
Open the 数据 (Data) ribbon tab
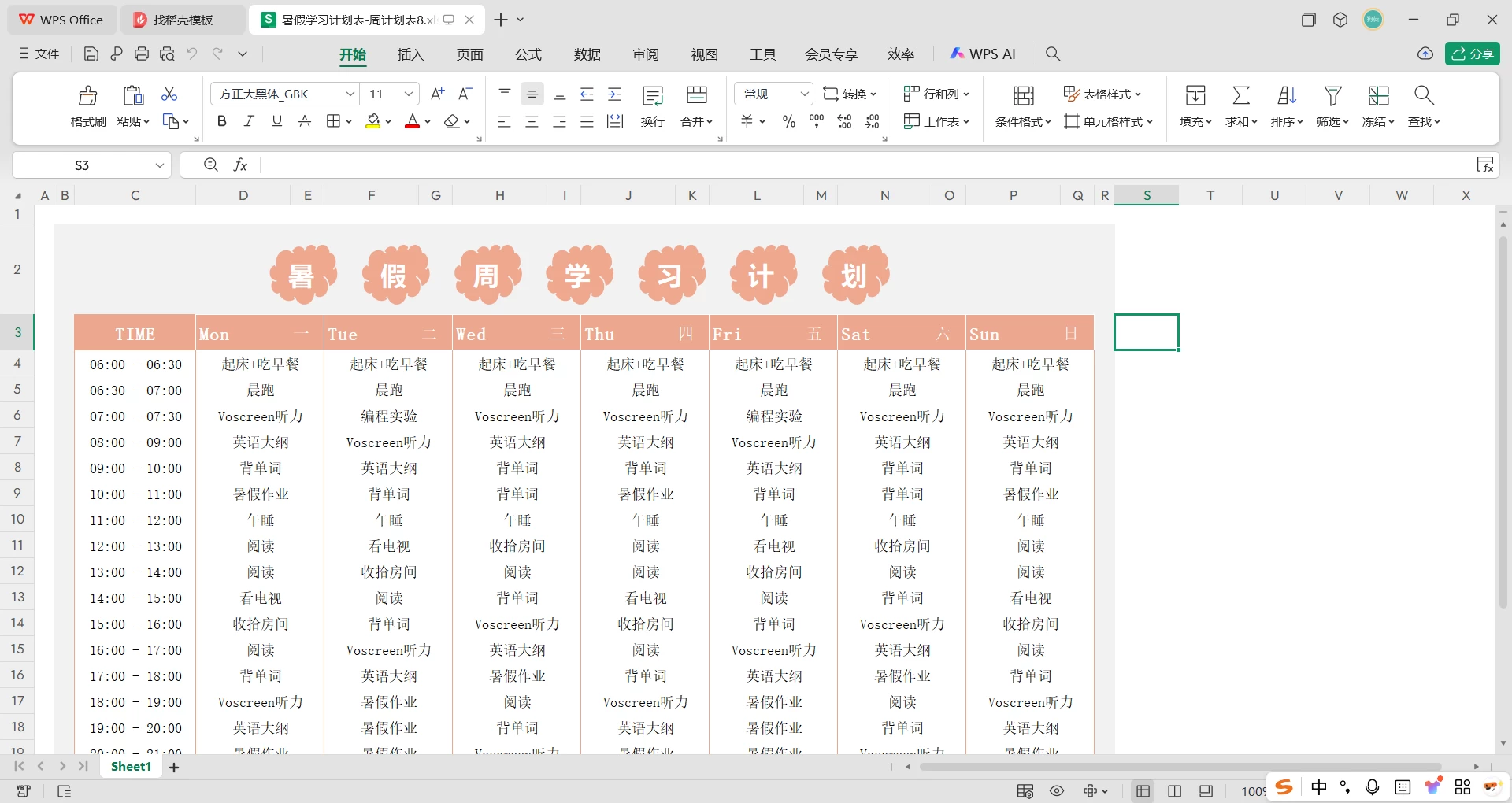click(587, 54)
